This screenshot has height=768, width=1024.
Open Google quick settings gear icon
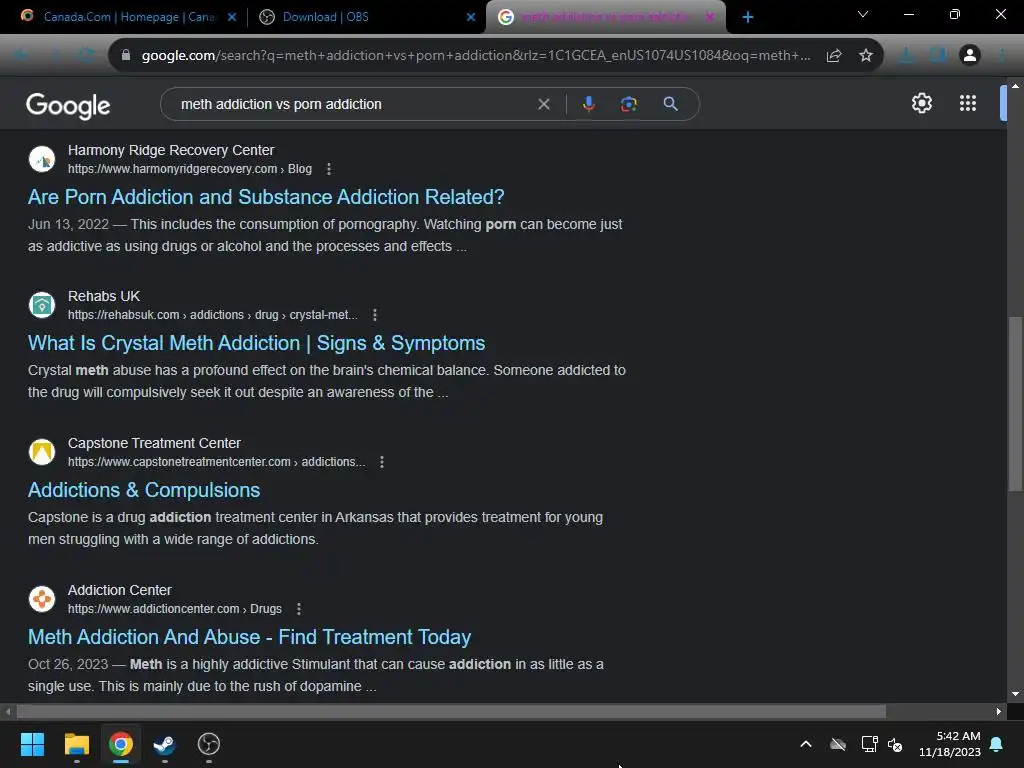(921, 103)
